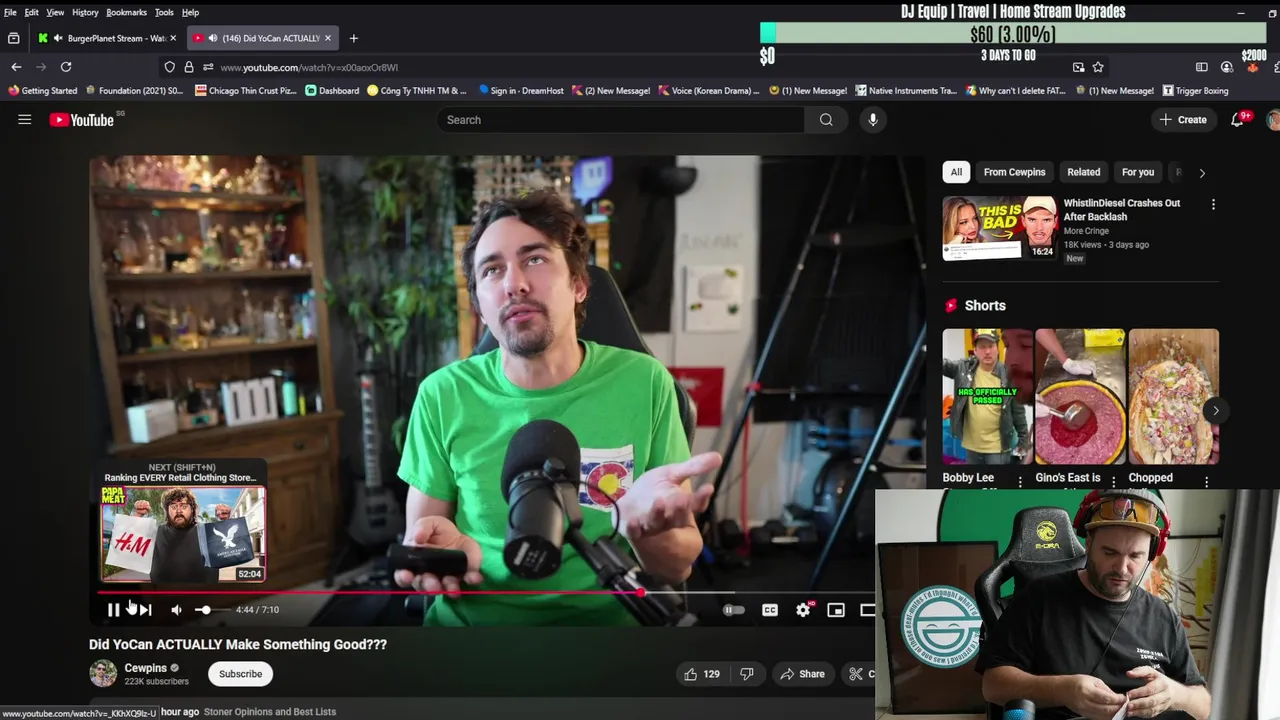The width and height of the screenshot is (1280, 720).
Task: Open the WhistlinDiesel Crashes Out video thumbnail
Action: coord(999,228)
